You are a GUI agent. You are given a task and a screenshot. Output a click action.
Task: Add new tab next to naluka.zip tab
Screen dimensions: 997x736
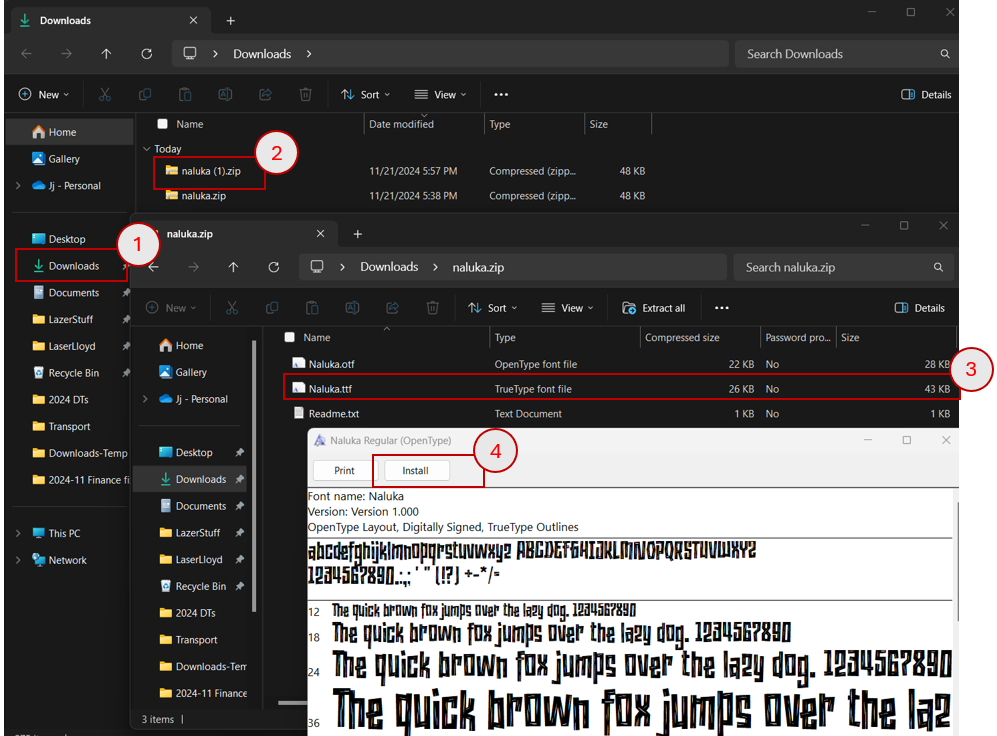[x=358, y=235]
